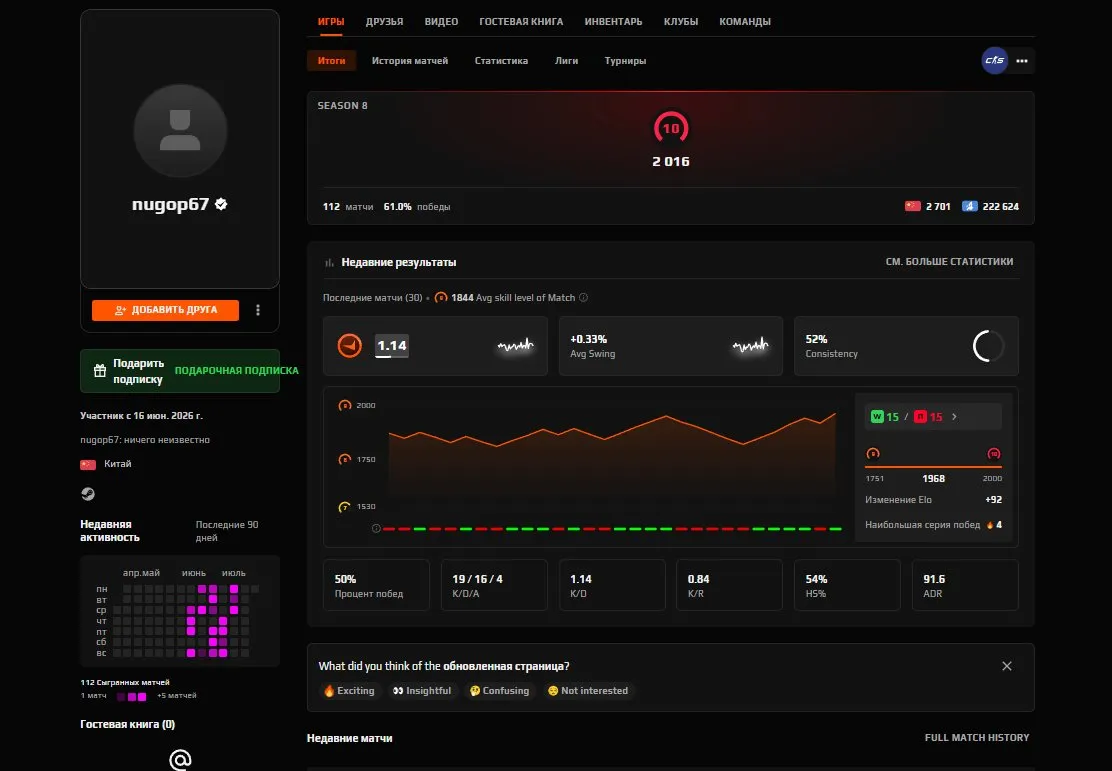Screen dimensions: 1112x771
Task: Click the Elo progress bar from 1751 to 2000
Action: pos(933,467)
